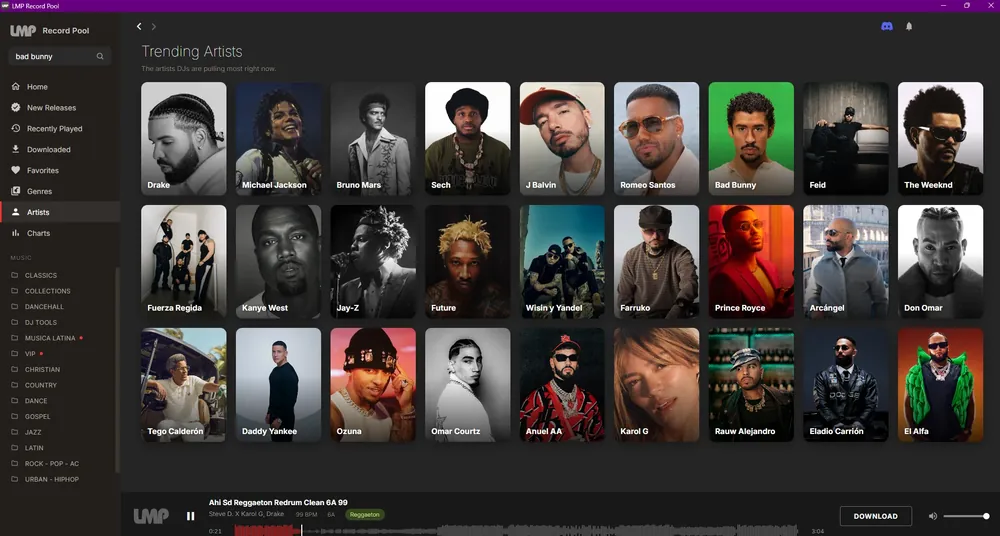Open the URBAN - HIPHOP folder
Screen dimensions: 1000x536
tap(52, 479)
